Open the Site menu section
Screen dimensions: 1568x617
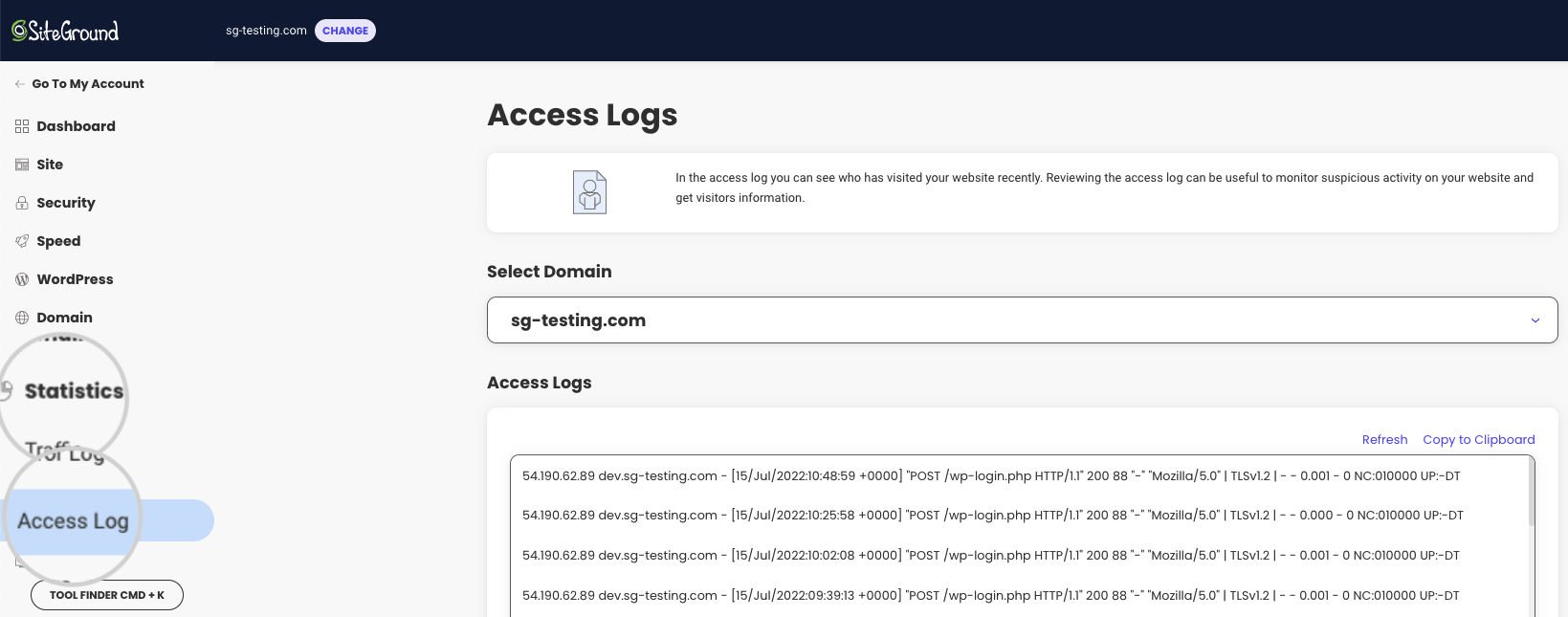(x=50, y=165)
